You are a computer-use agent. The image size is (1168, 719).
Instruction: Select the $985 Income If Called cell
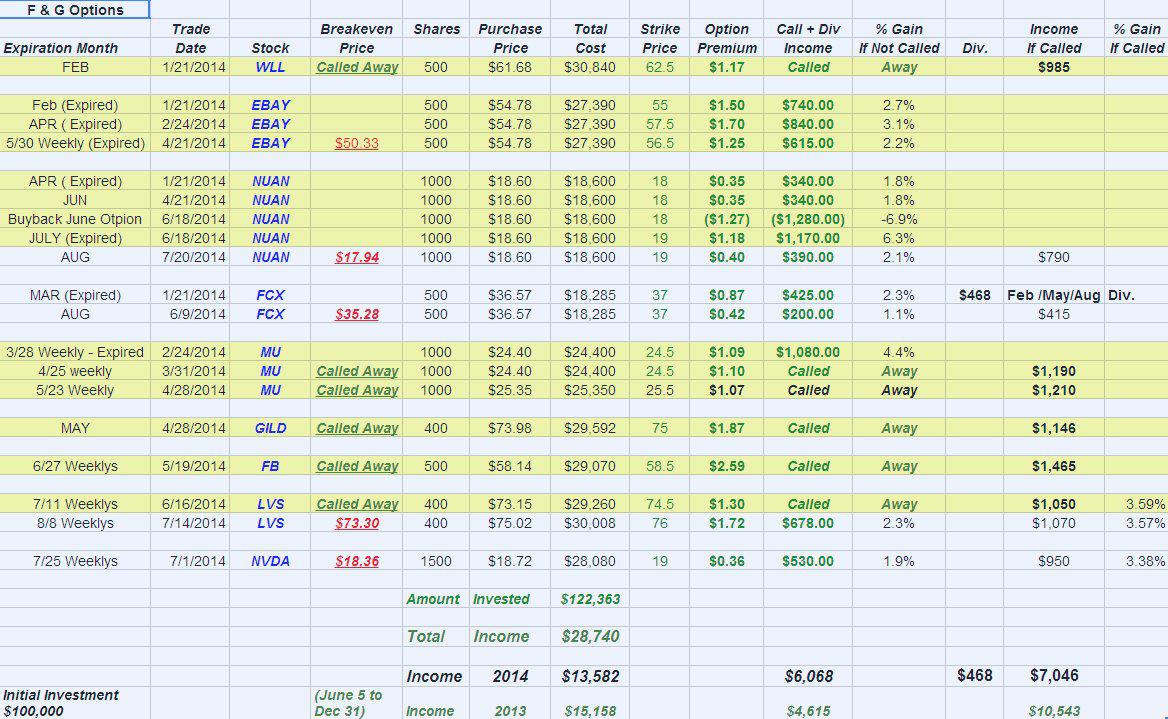click(1054, 67)
